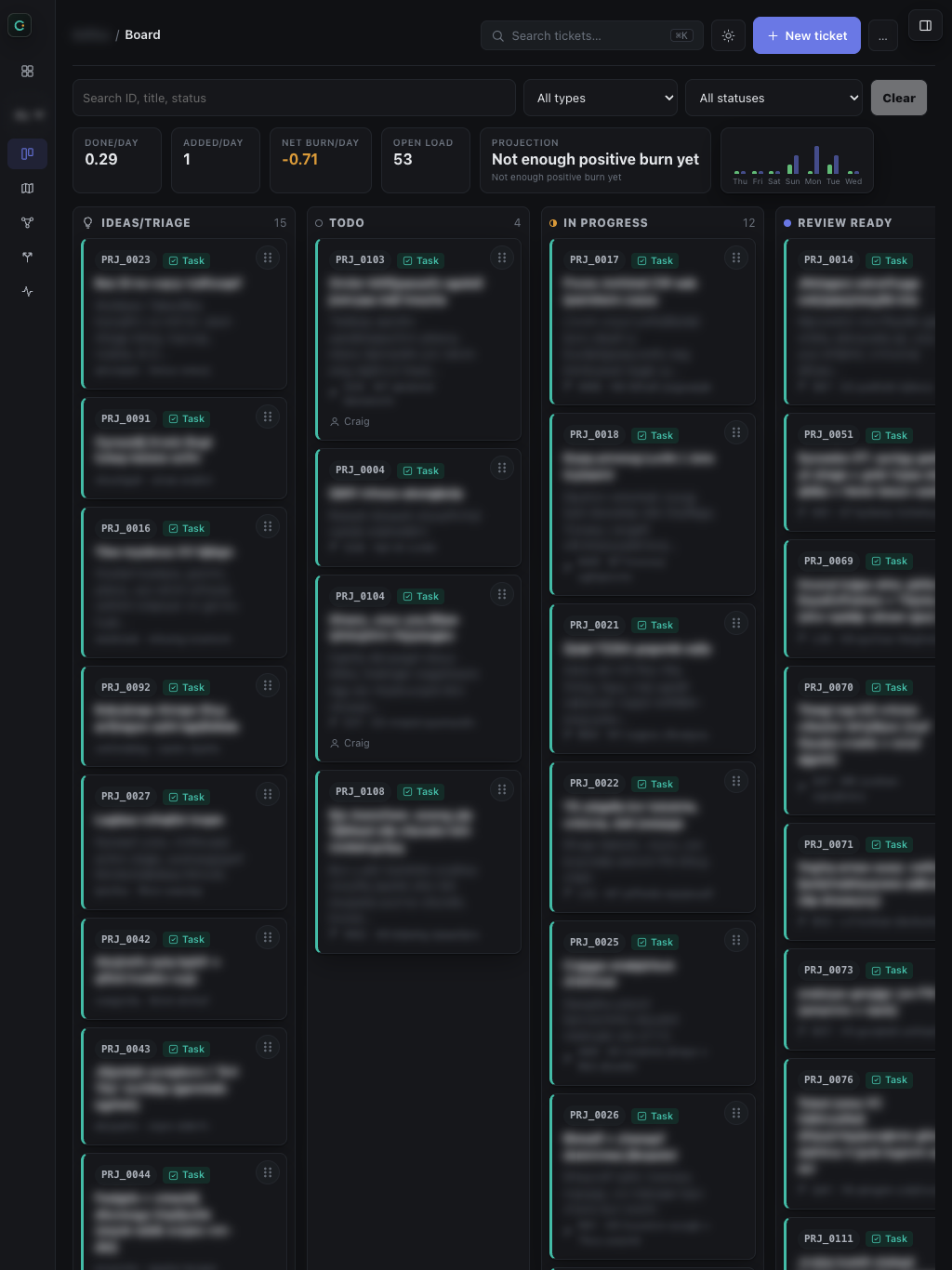Click drag handle on PRJ_0004 card
This screenshot has height=1270, width=952.
[502, 468]
